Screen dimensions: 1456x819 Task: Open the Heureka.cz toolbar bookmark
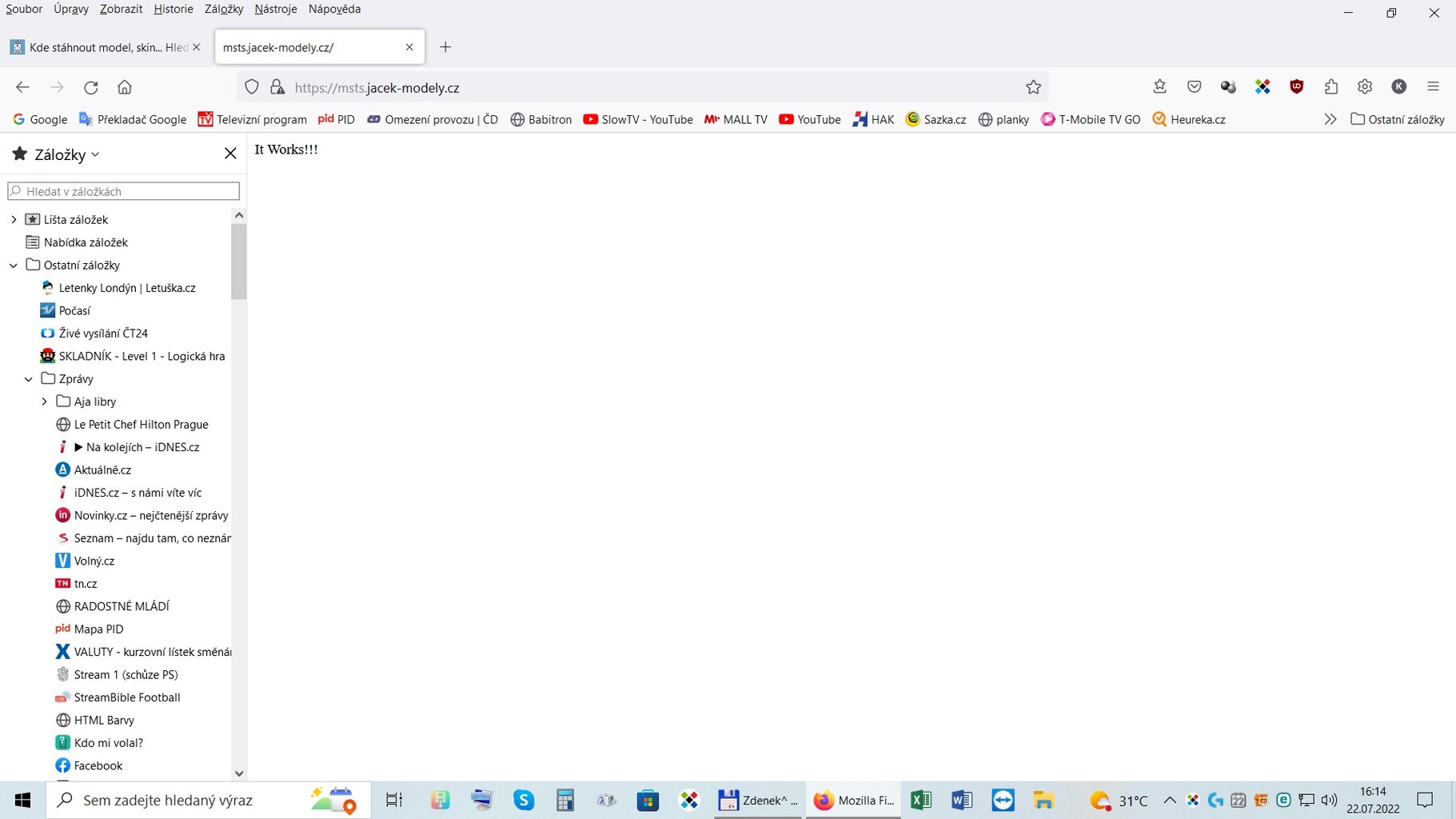[x=1189, y=119]
